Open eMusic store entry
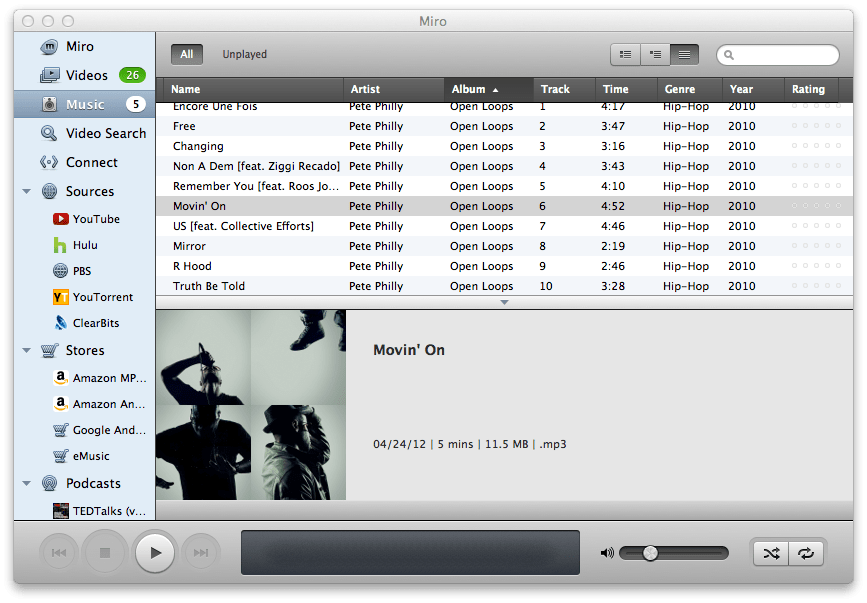 pyautogui.click(x=82, y=456)
